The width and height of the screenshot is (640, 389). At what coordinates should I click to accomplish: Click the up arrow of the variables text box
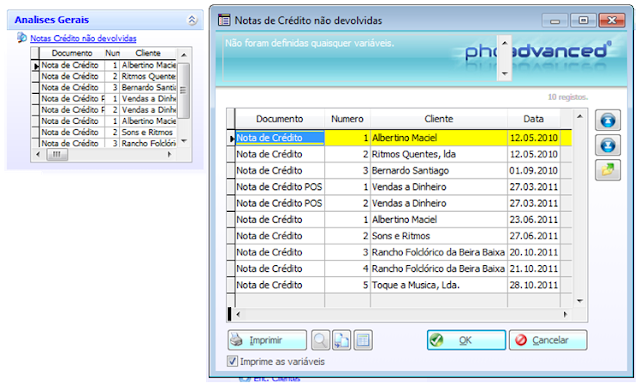tap(504, 43)
